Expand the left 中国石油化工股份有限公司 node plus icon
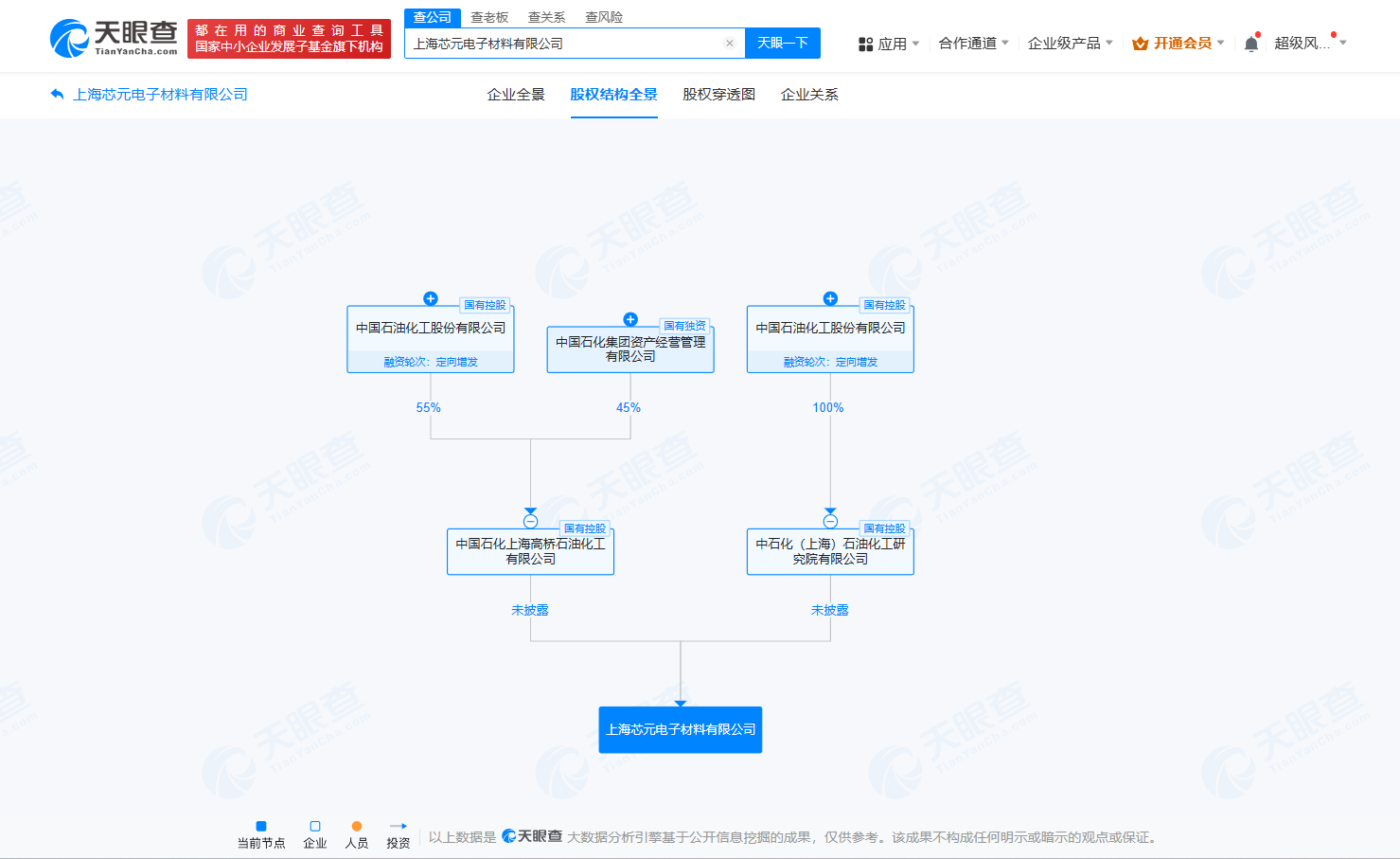The width and height of the screenshot is (1400, 859). point(431,298)
